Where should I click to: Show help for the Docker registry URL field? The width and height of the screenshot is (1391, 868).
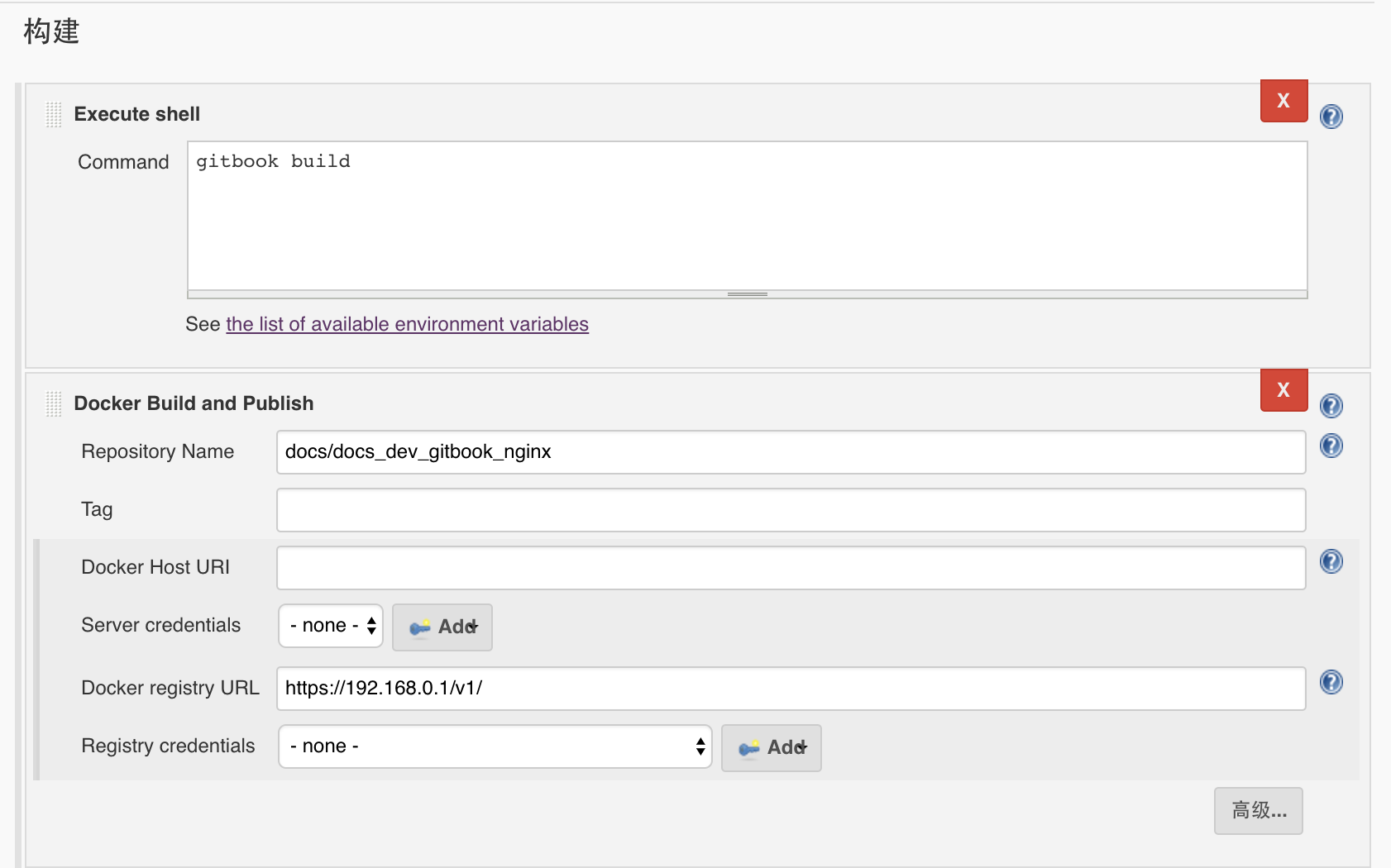point(1331,683)
